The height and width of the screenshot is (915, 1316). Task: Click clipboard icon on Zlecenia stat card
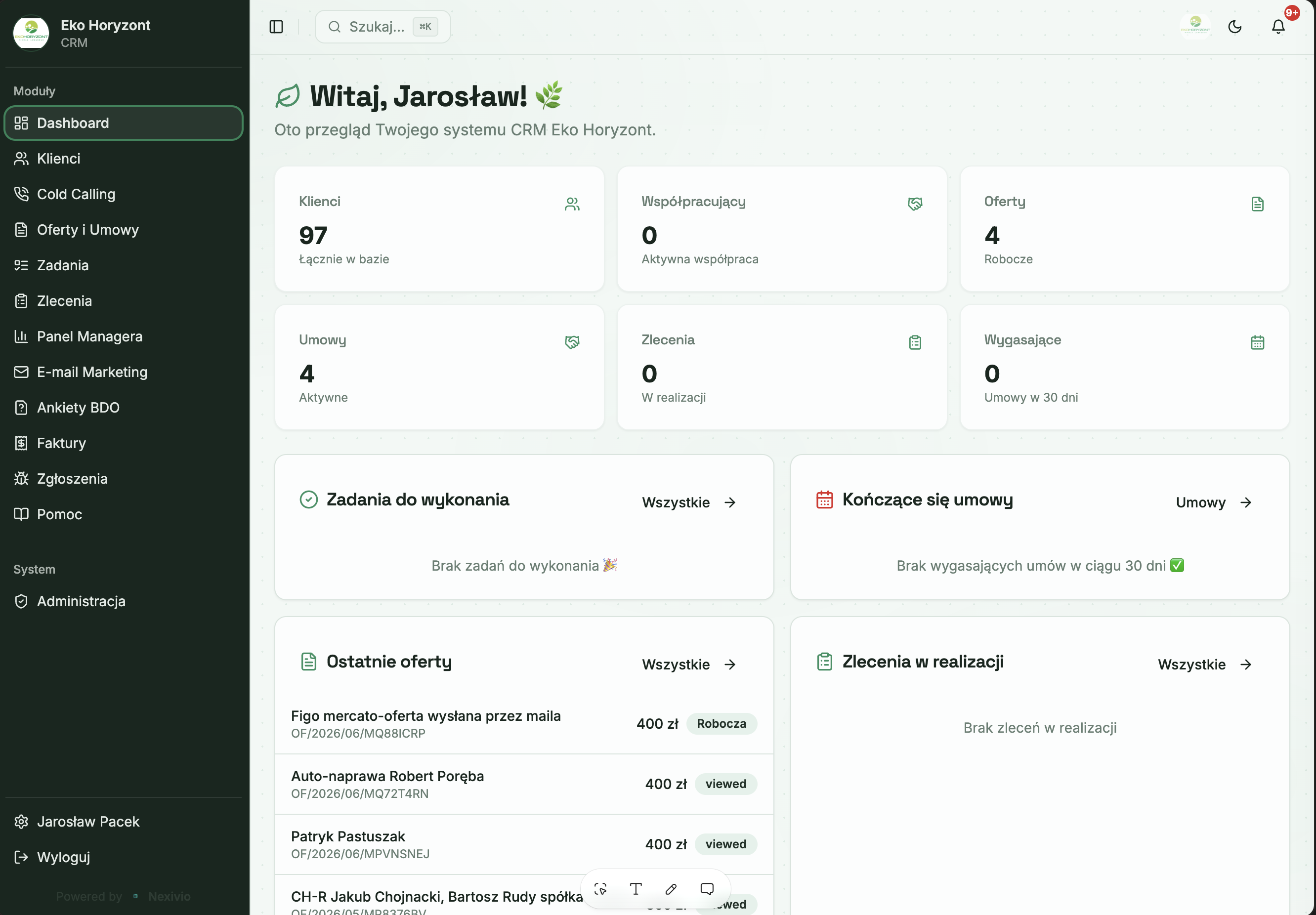click(915, 342)
